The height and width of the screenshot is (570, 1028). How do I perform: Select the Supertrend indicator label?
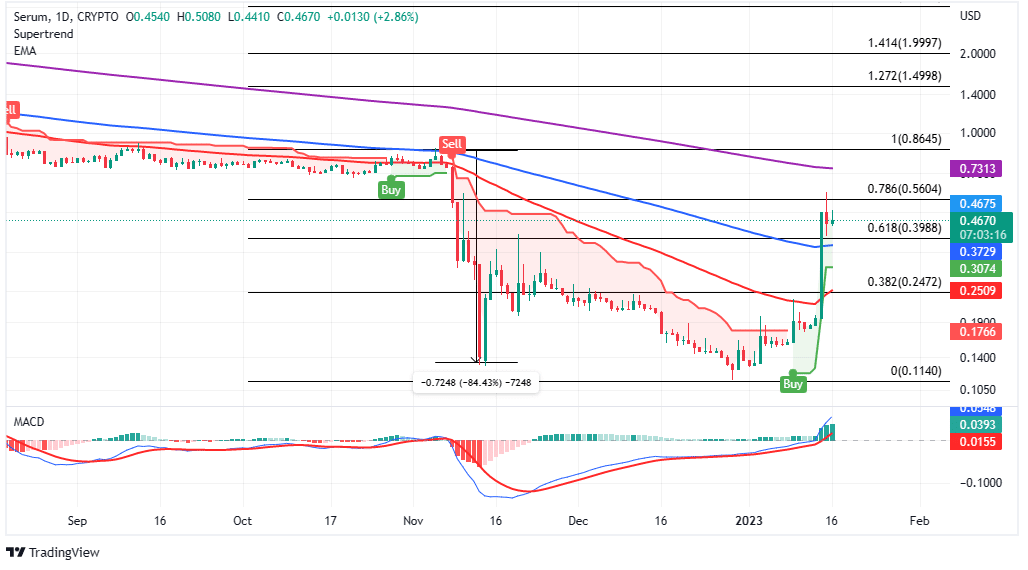click(43, 34)
